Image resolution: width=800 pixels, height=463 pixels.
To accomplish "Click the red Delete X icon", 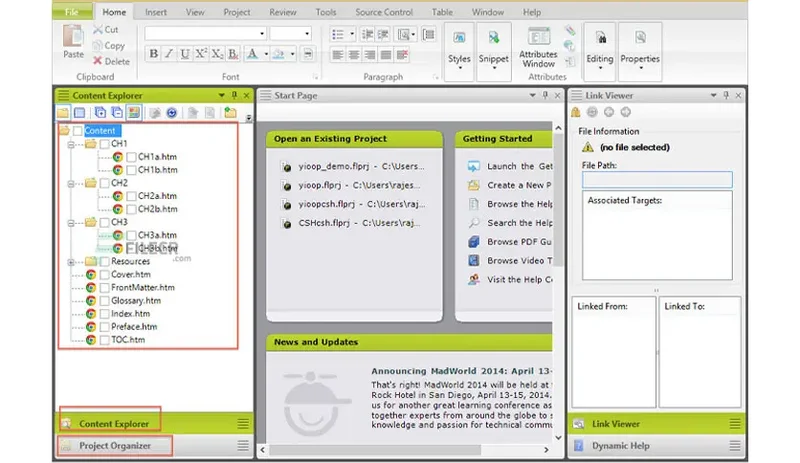I will tap(98, 61).
